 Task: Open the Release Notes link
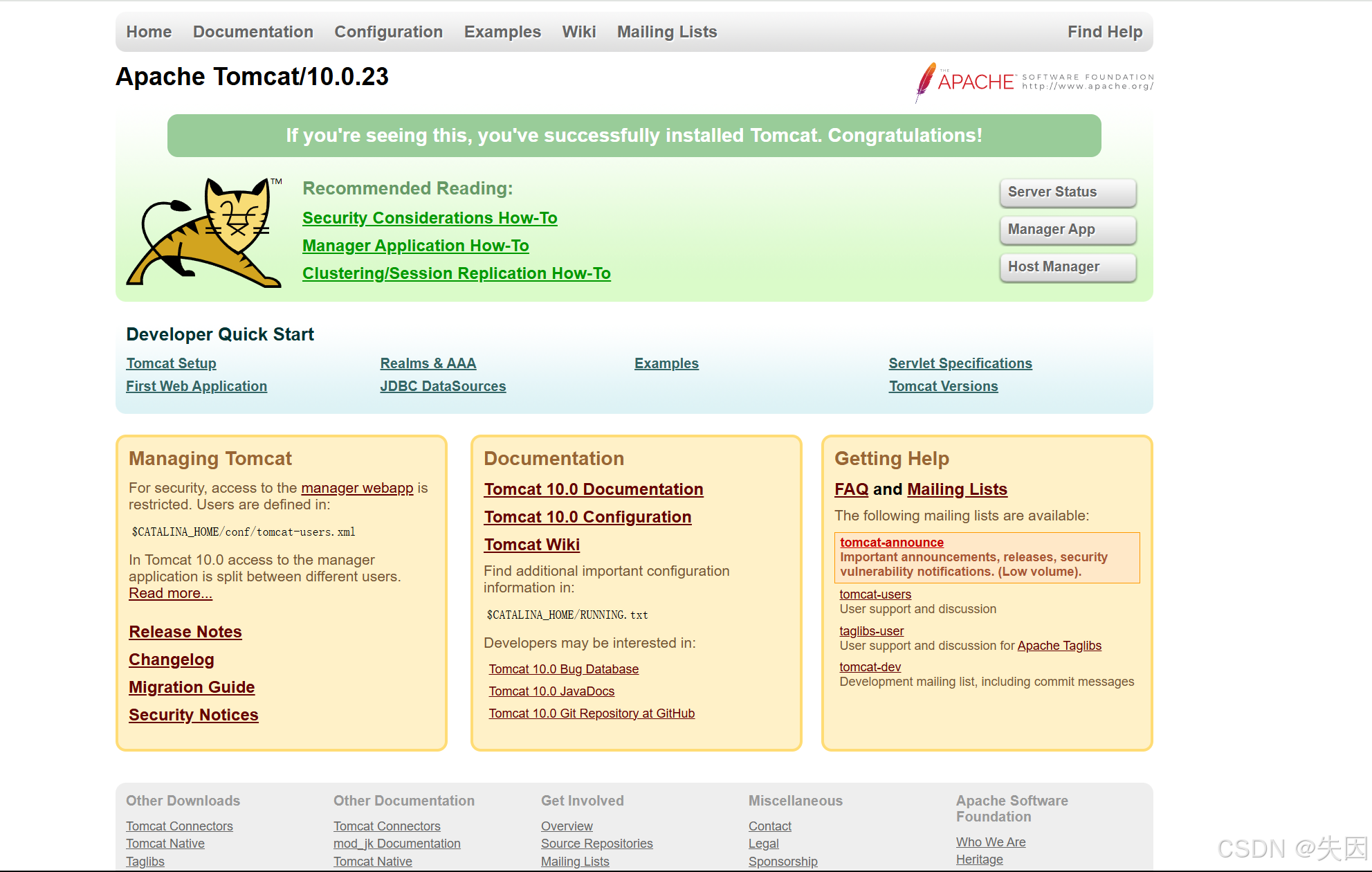coord(185,632)
